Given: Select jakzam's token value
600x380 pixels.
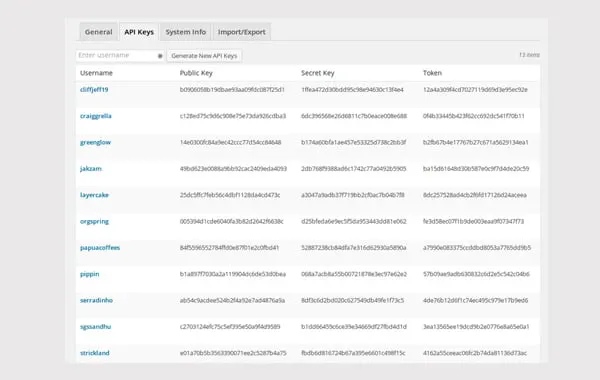Looking at the screenshot, I should [x=476, y=169].
